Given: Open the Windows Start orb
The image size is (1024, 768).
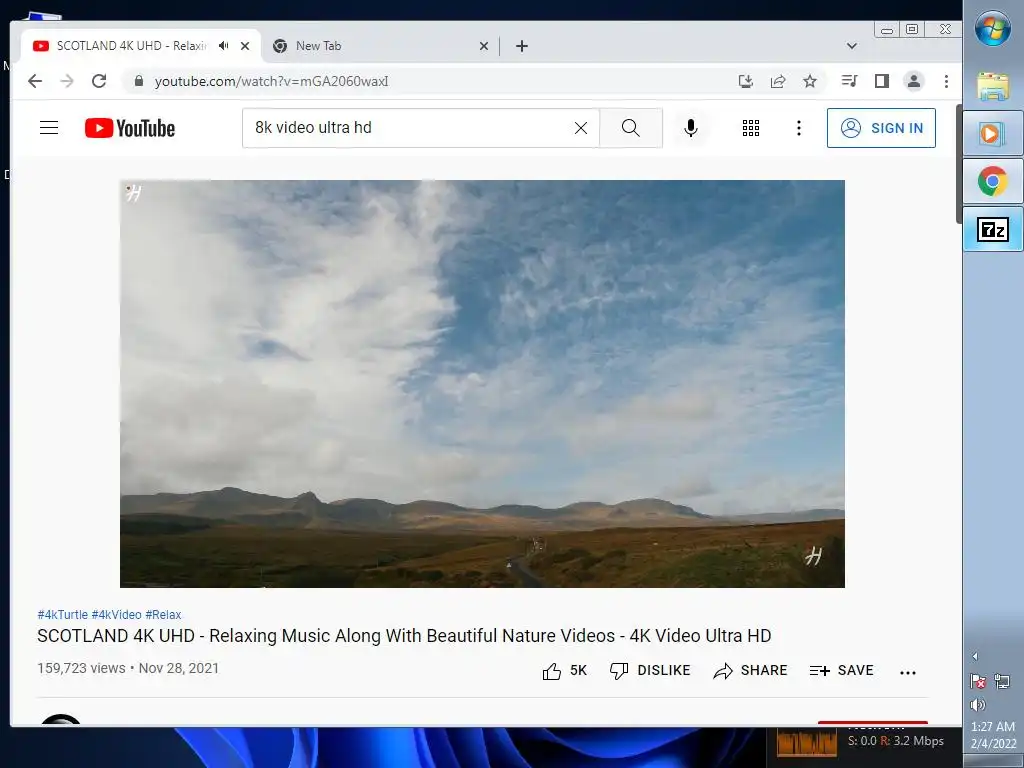Looking at the screenshot, I should 993,28.
